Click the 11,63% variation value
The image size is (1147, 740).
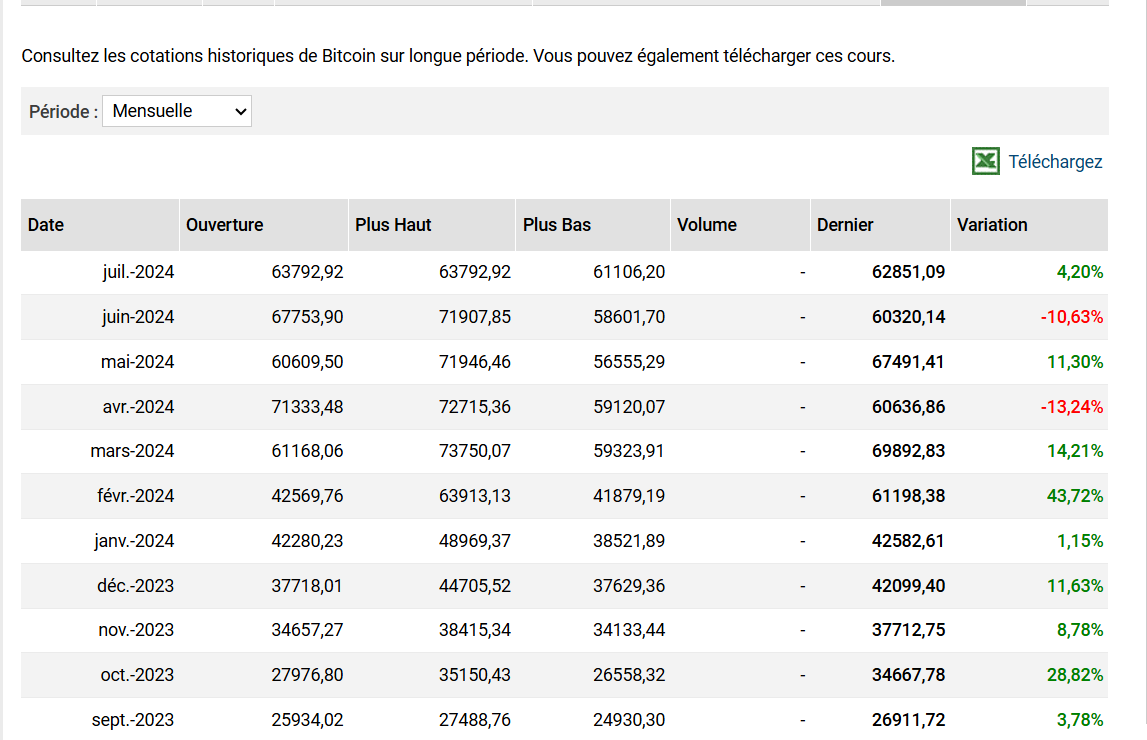(1075, 586)
